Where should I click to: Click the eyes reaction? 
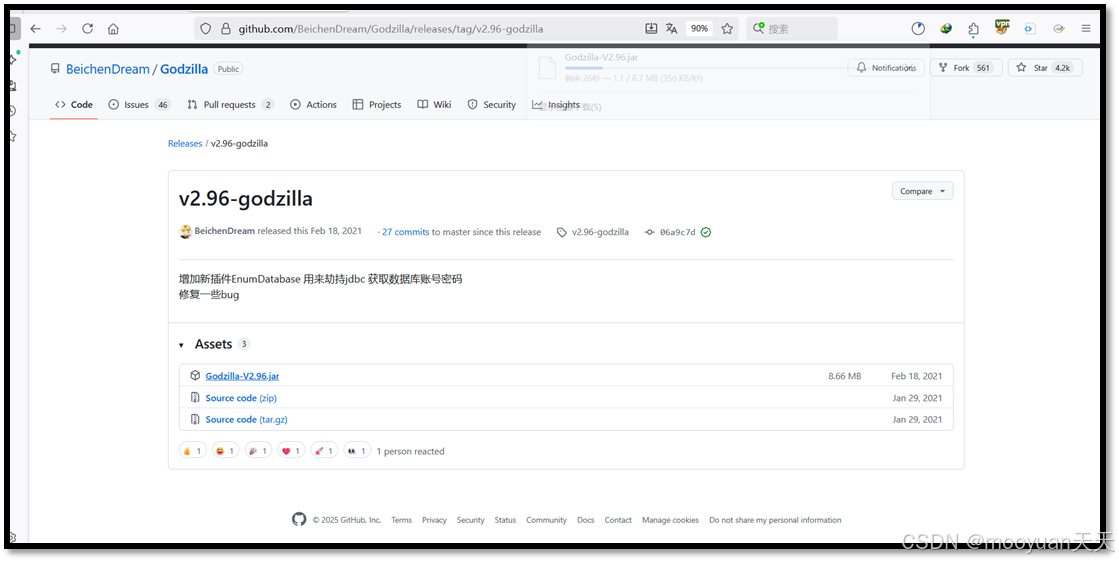357,451
